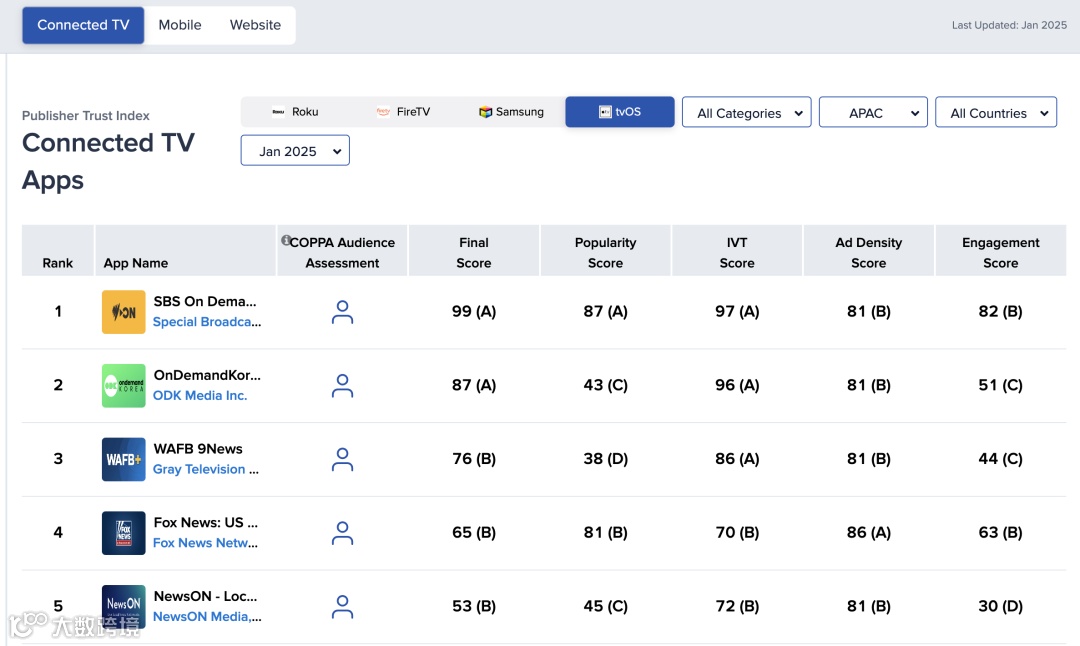This screenshot has height=646, width=1080.
Task: Open the APAC region dropdown
Action: pos(873,113)
